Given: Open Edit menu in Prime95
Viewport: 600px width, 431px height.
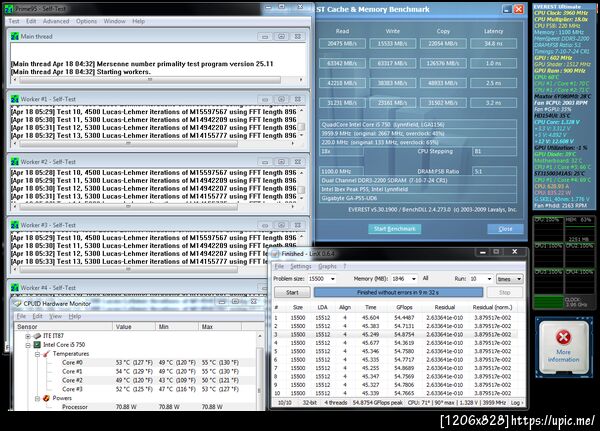Looking at the screenshot, I should click(31, 21).
